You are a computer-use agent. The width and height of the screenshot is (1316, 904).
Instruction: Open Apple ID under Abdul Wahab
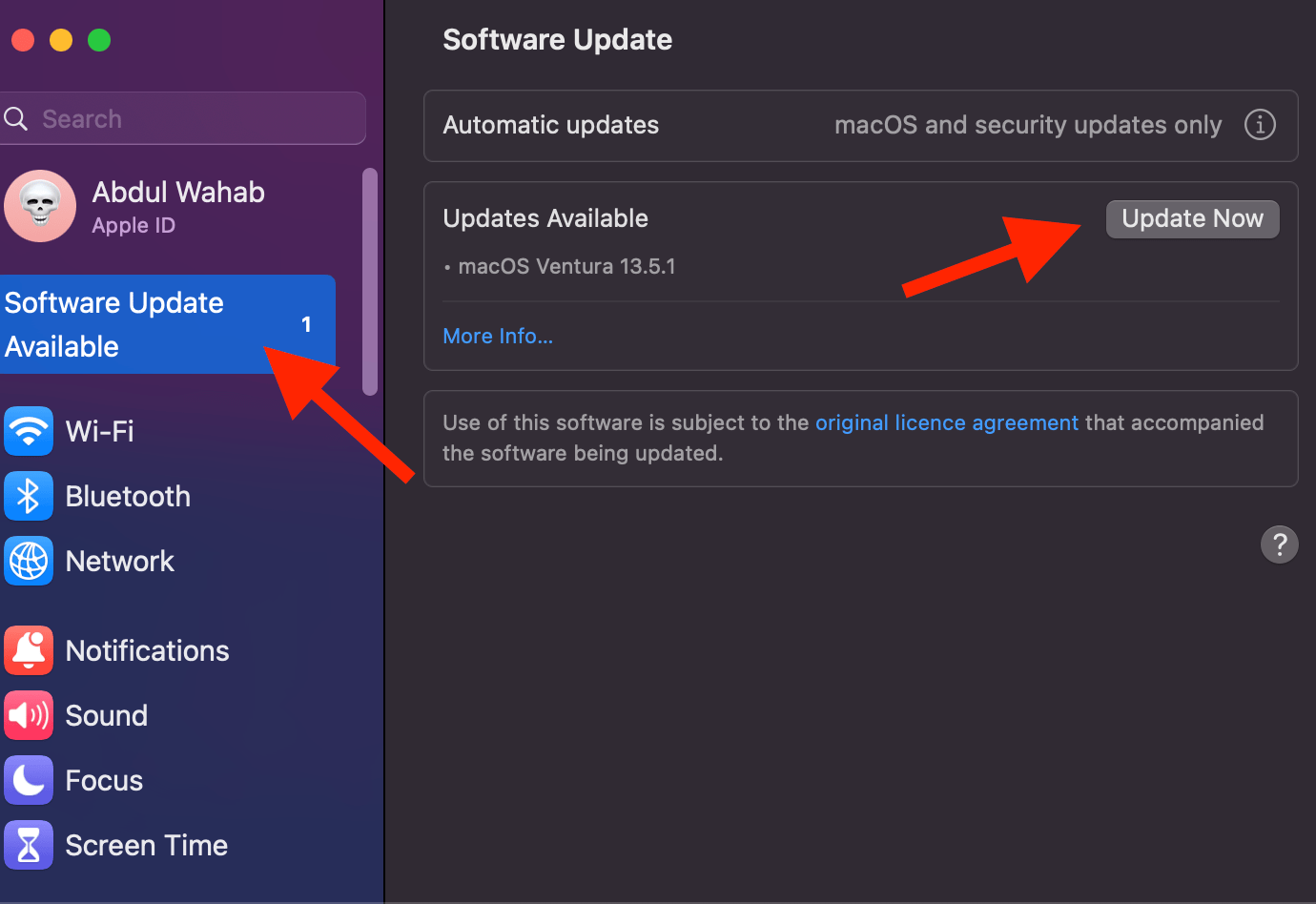tap(134, 226)
